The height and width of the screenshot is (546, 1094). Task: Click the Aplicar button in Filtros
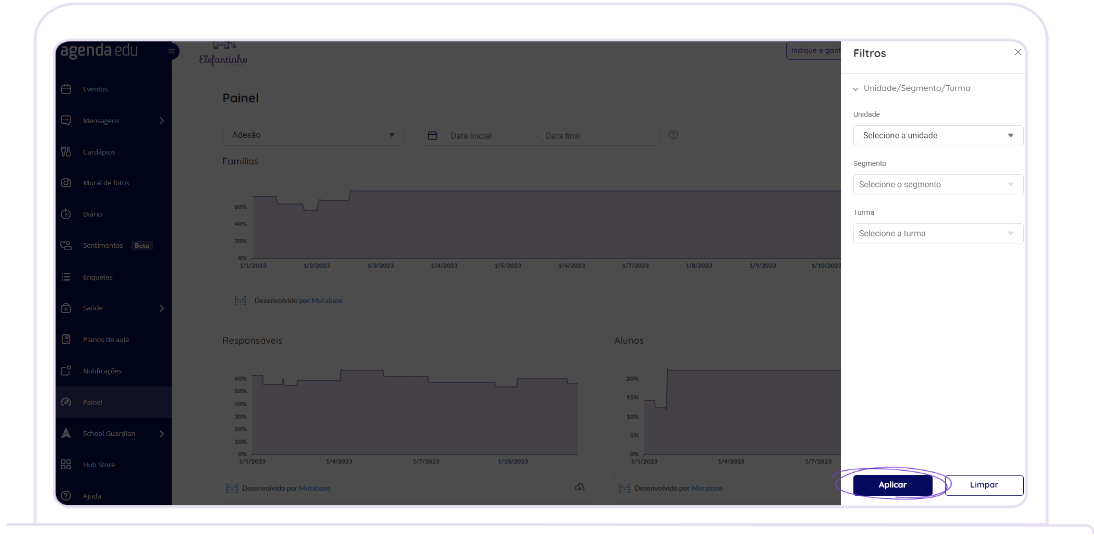892,485
